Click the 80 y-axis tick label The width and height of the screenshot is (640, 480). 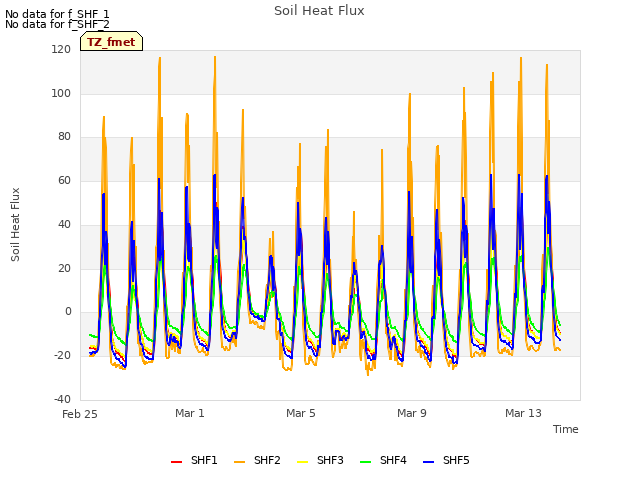64,137
